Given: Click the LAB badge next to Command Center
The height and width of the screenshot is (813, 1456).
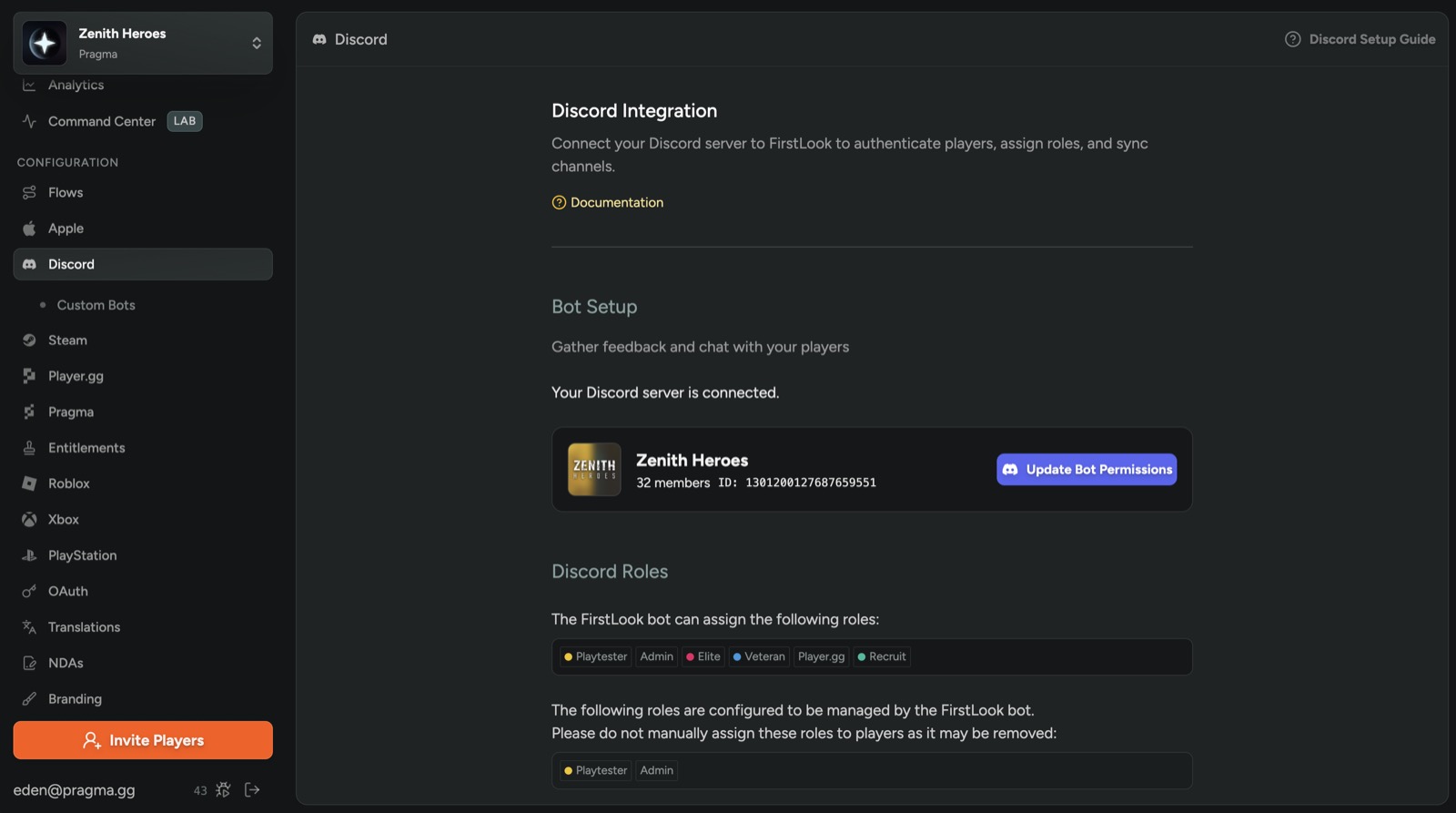Looking at the screenshot, I should point(185,121).
